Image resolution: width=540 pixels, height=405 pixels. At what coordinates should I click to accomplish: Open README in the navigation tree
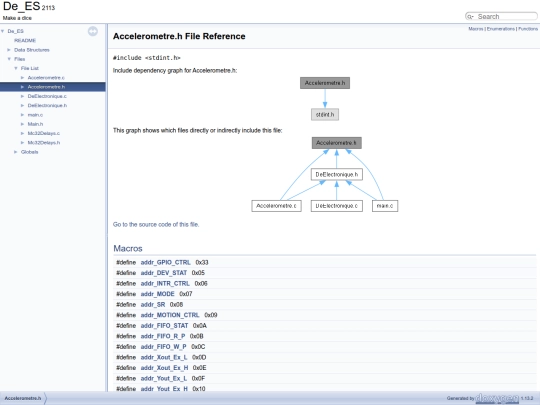pyautogui.click(x=25, y=41)
